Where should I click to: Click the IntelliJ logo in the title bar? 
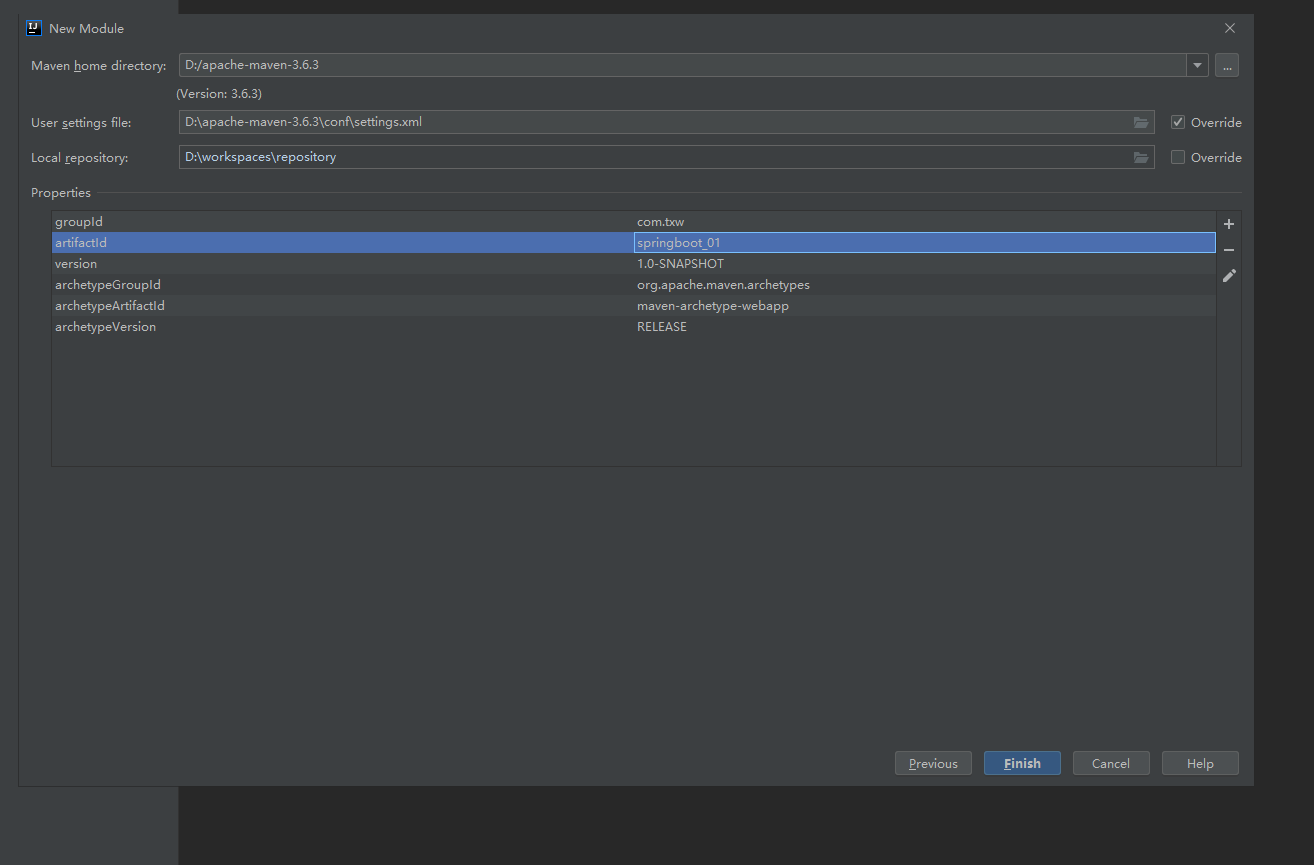(x=34, y=28)
